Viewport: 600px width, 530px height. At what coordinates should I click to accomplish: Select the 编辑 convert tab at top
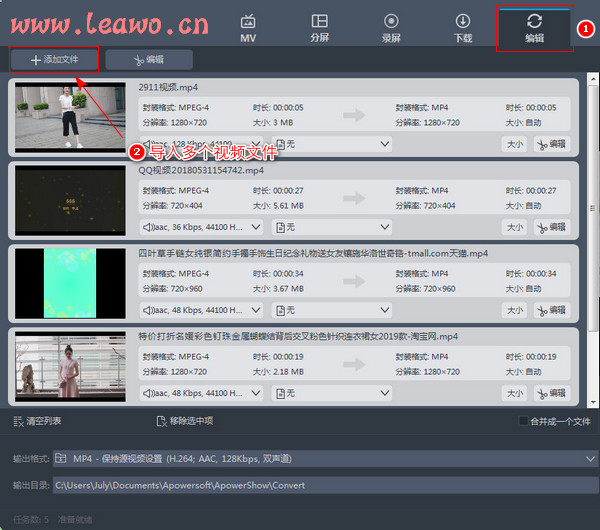pyautogui.click(x=534, y=28)
